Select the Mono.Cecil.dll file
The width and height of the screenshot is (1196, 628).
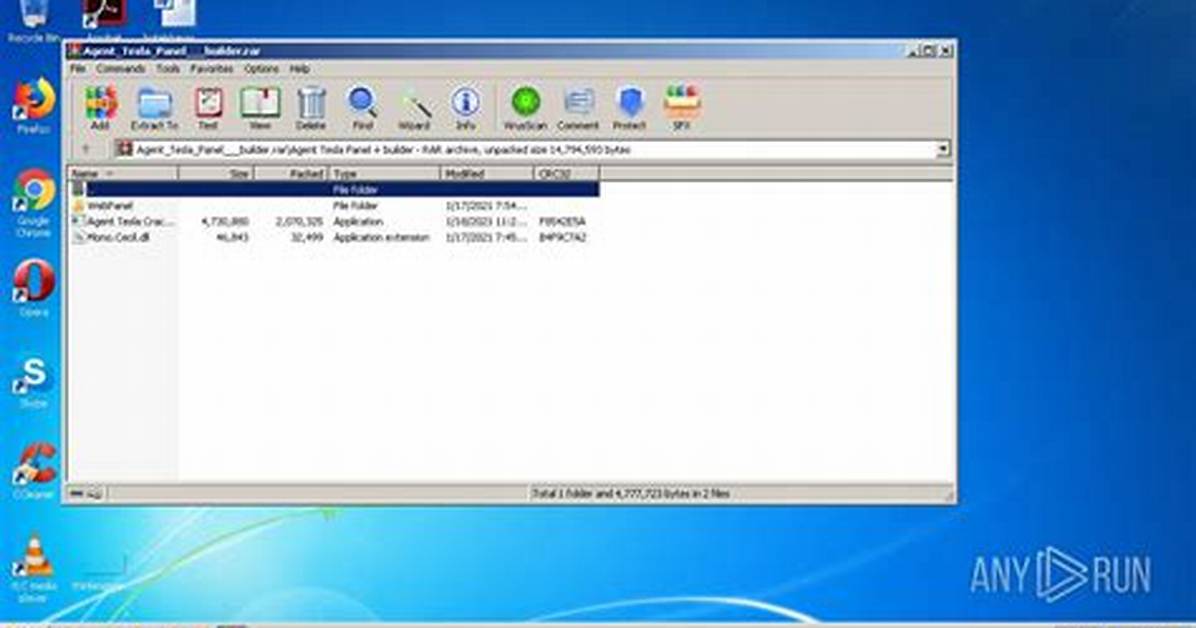tap(334, 237)
